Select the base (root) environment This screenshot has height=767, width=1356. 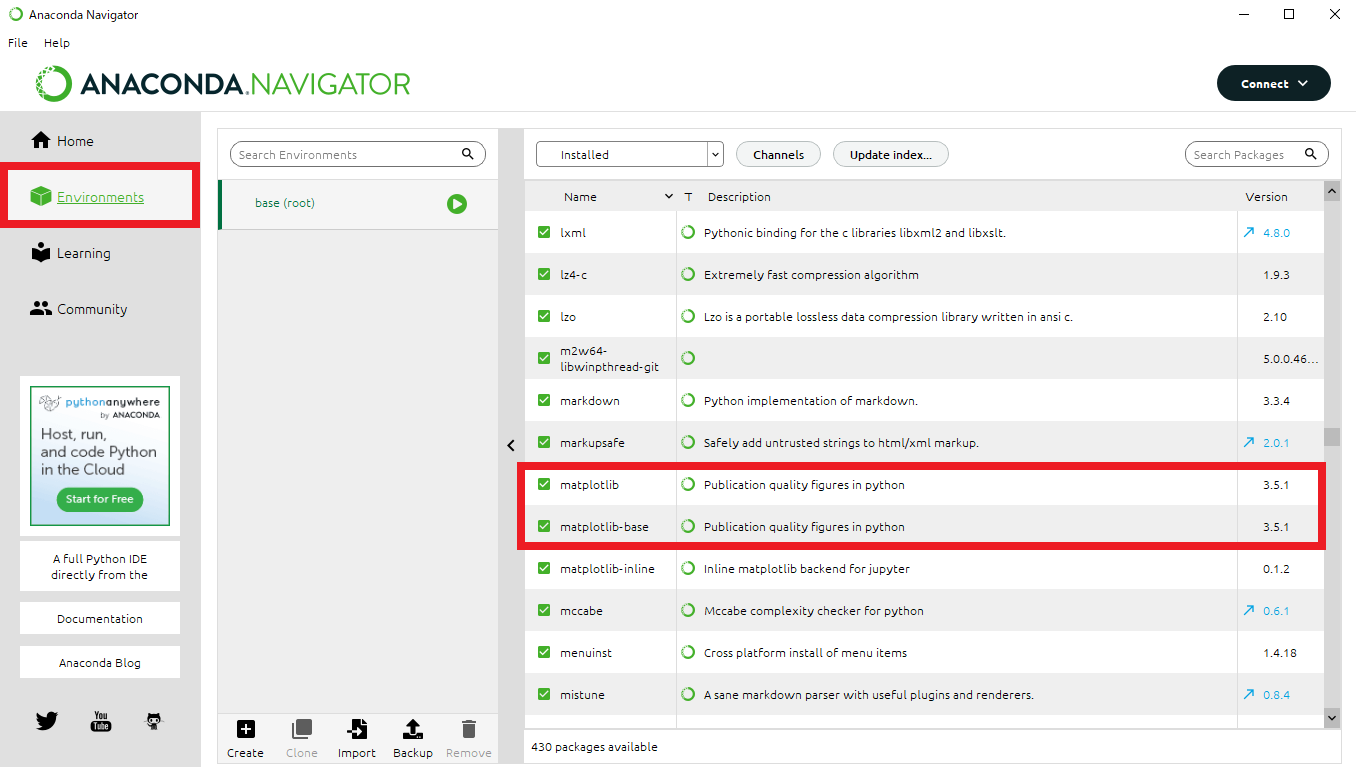click(x=358, y=204)
